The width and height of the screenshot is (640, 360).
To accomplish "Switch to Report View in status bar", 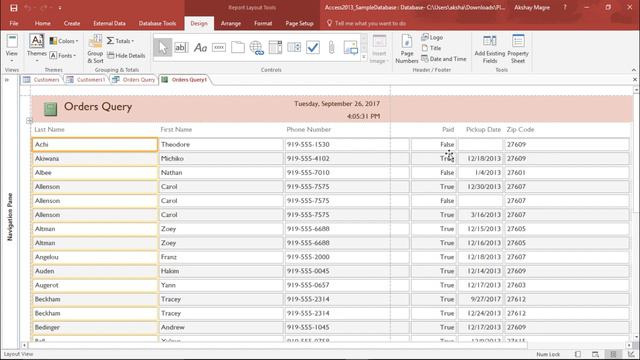I will (x=578, y=354).
